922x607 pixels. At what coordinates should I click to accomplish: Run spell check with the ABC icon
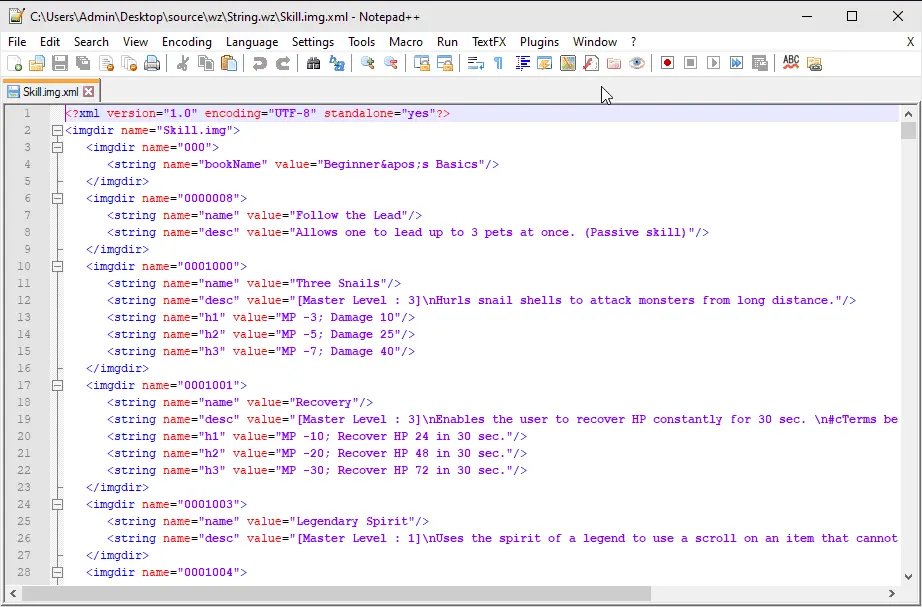791,64
